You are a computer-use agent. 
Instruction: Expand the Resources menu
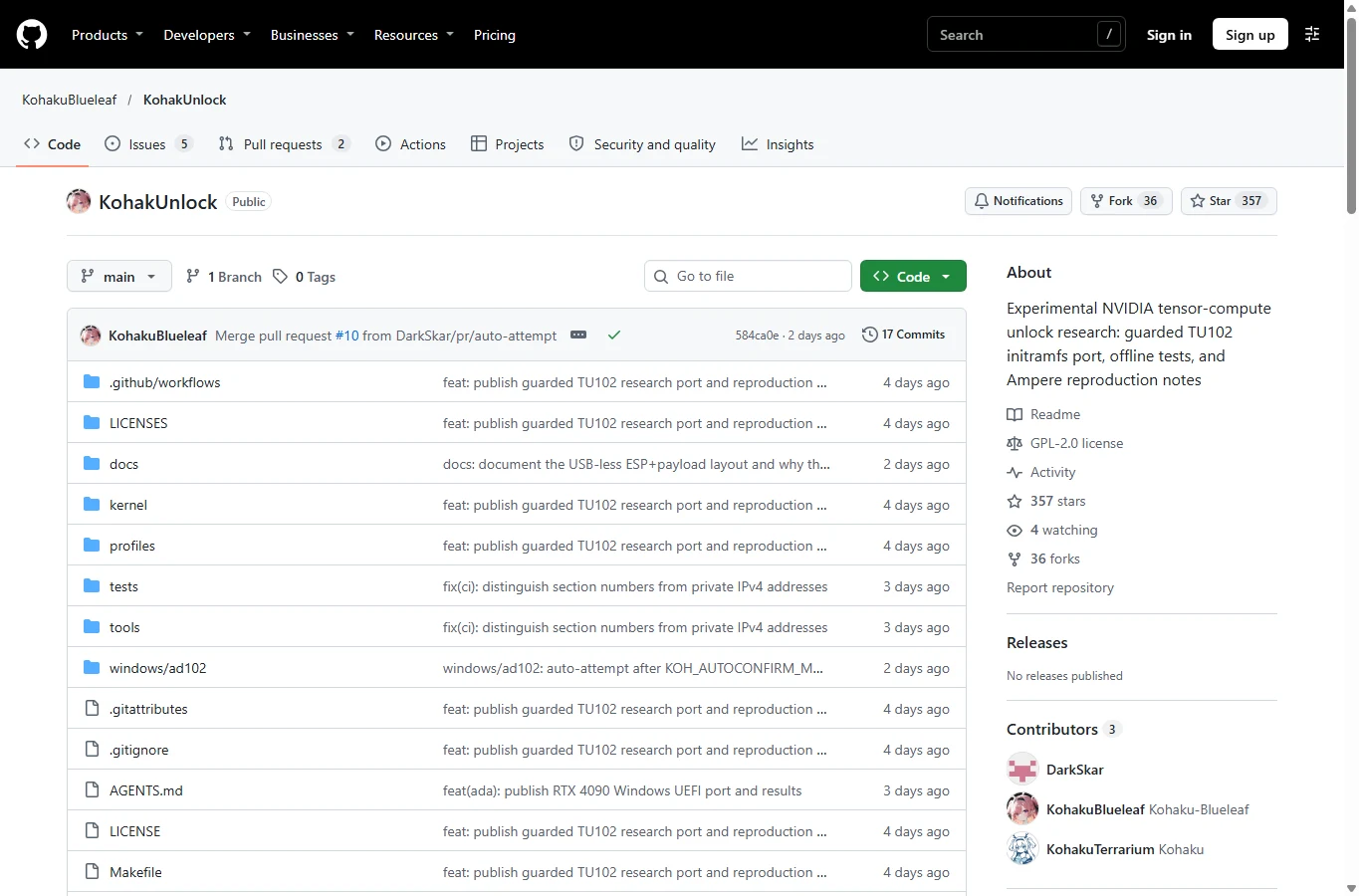coord(414,35)
